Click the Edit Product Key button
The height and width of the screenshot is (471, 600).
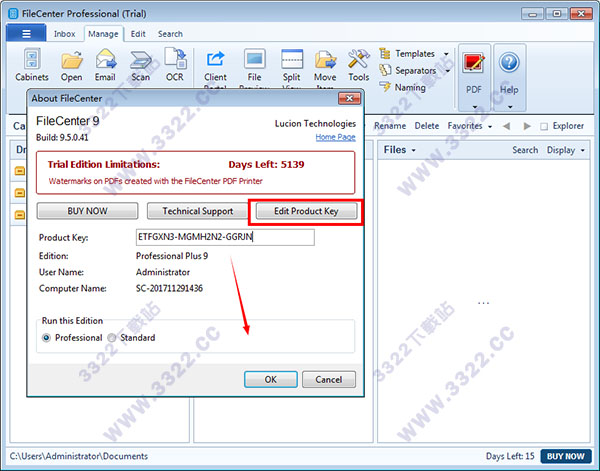(306, 211)
